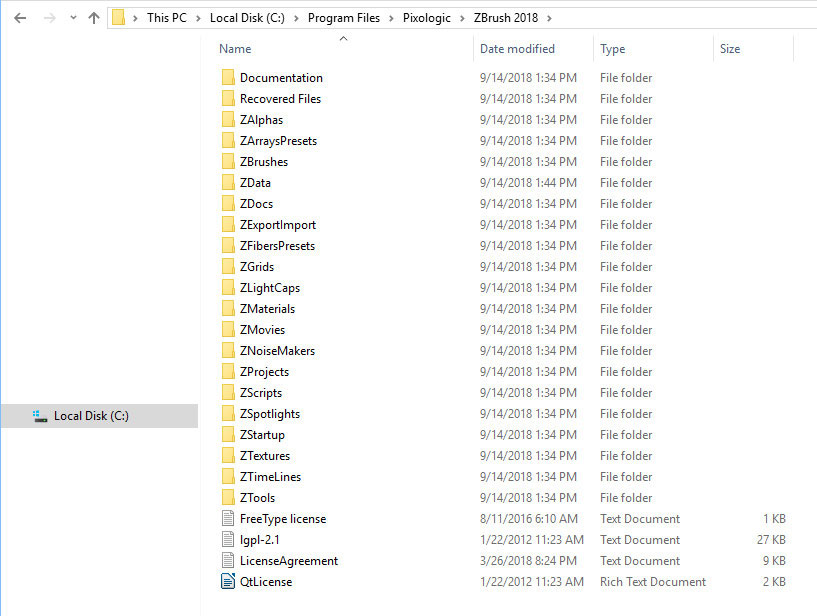Select the Recovered Files folder icon

pos(228,98)
